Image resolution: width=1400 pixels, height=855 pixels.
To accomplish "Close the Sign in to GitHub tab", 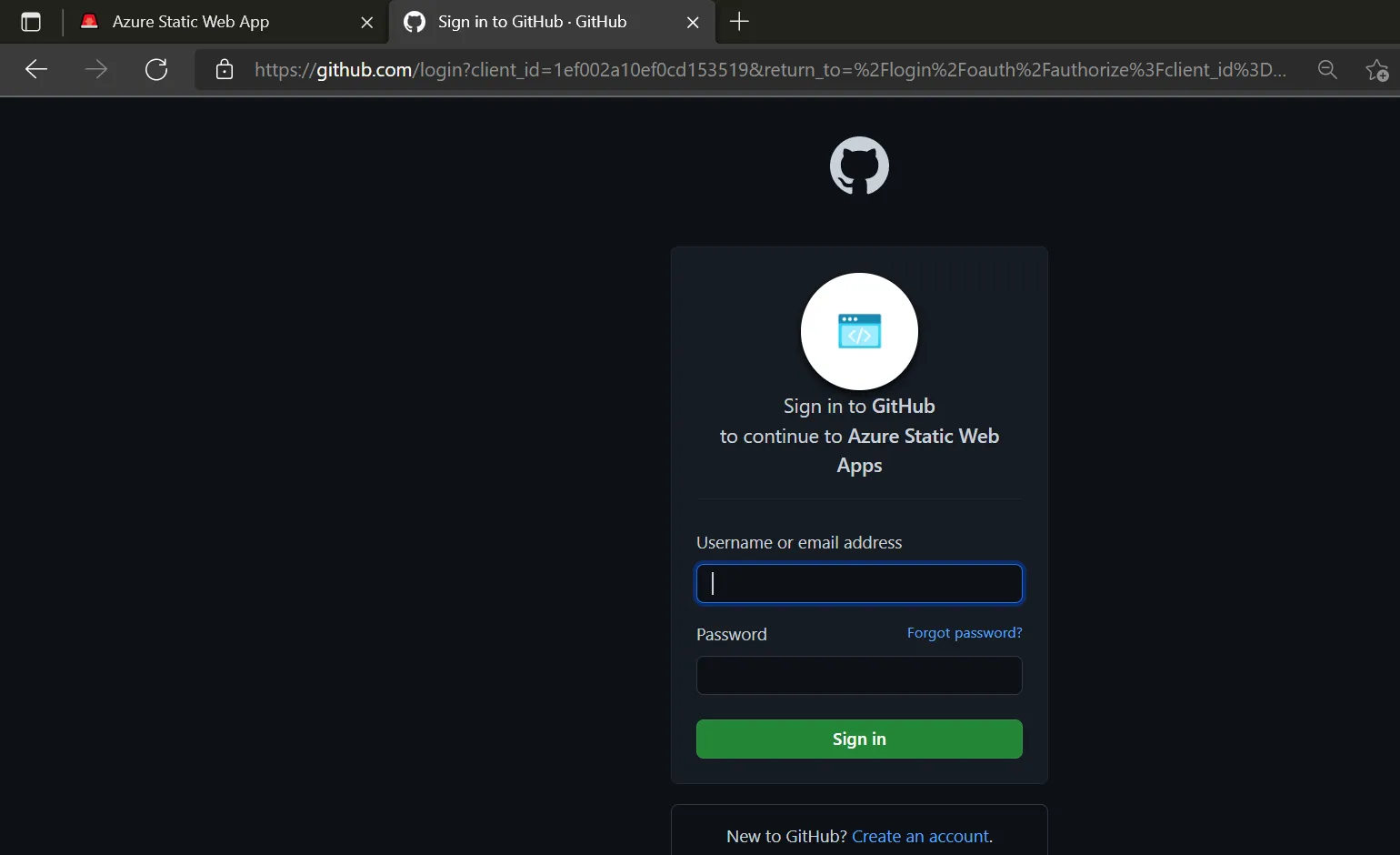I will click(693, 23).
